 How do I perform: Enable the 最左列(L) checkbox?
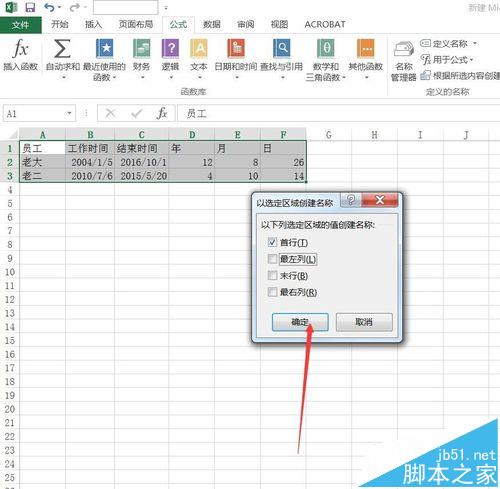272,259
